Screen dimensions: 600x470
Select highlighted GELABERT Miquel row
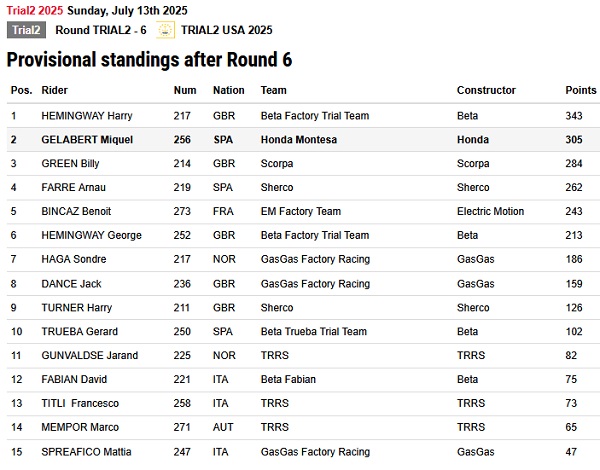303,140
